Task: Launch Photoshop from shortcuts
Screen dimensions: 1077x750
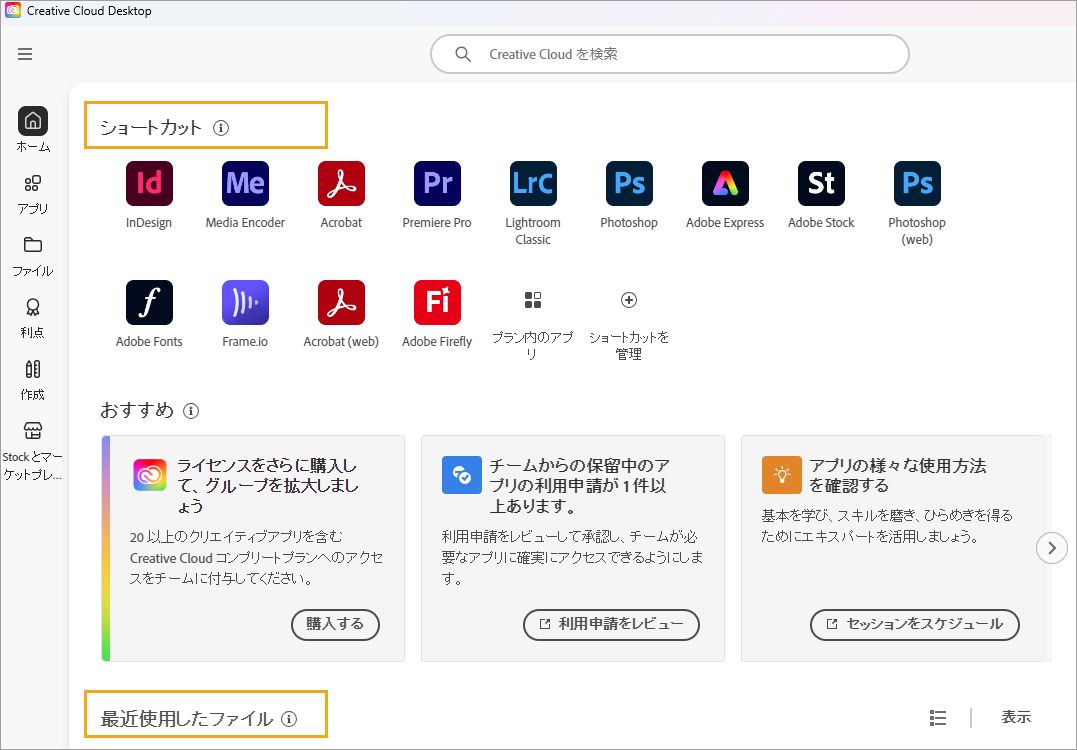Action: tap(629, 184)
